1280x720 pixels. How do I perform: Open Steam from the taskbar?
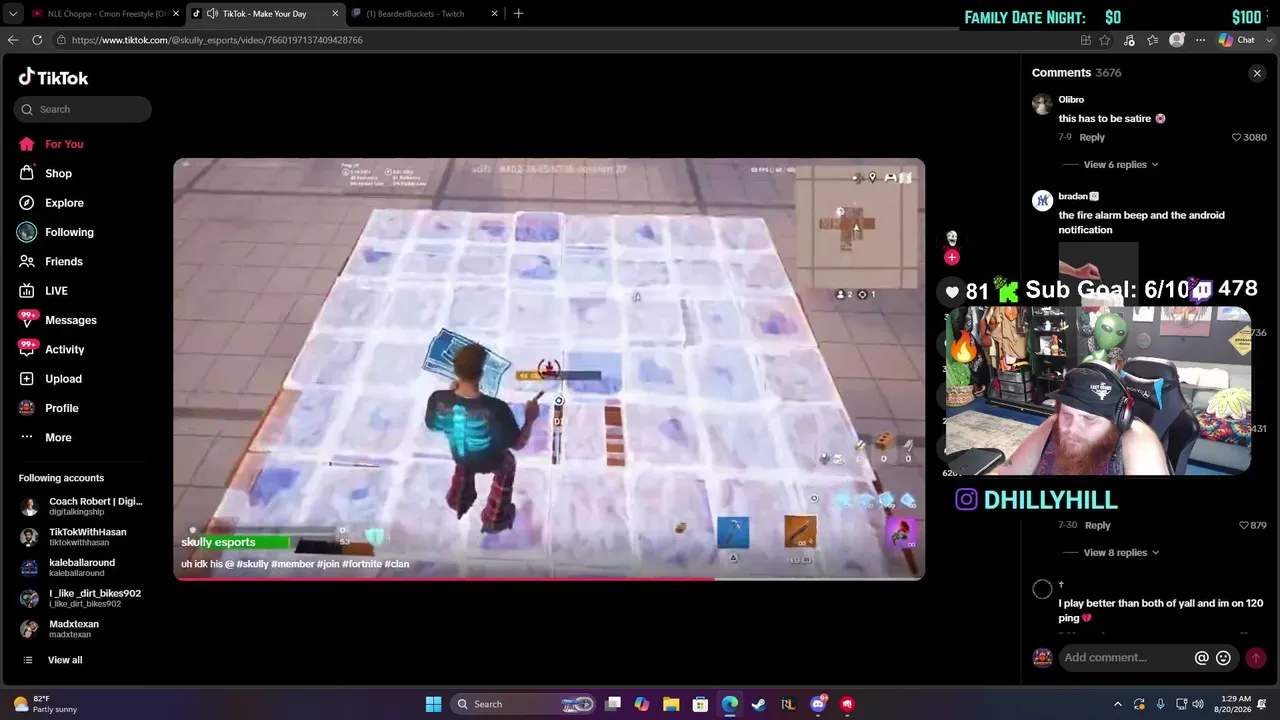(759, 704)
